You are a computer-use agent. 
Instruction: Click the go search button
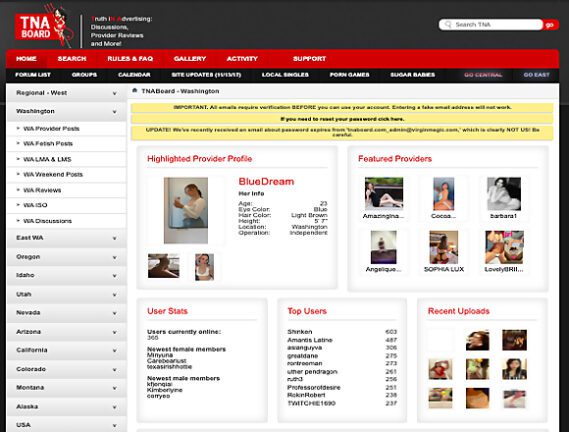[550, 25]
